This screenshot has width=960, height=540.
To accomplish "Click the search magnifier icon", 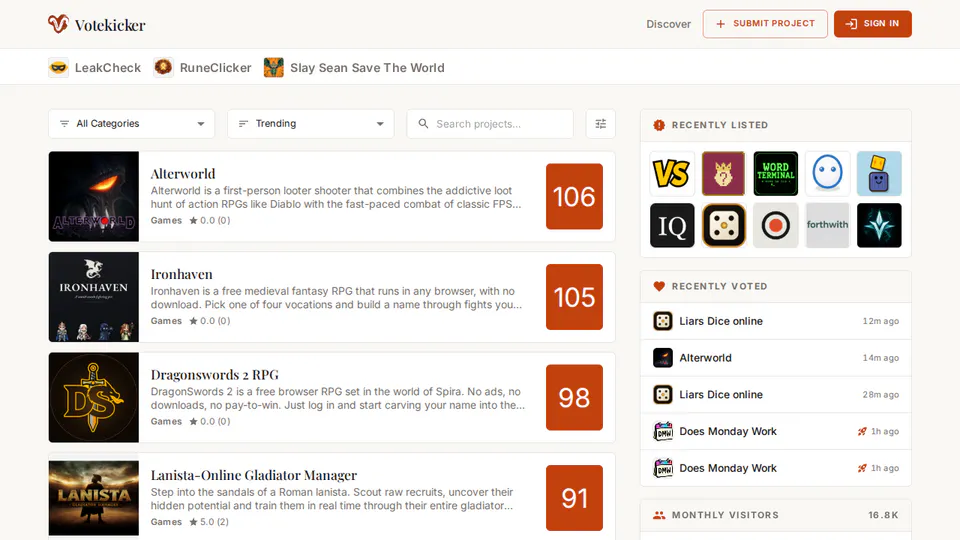I will click(423, 124).
